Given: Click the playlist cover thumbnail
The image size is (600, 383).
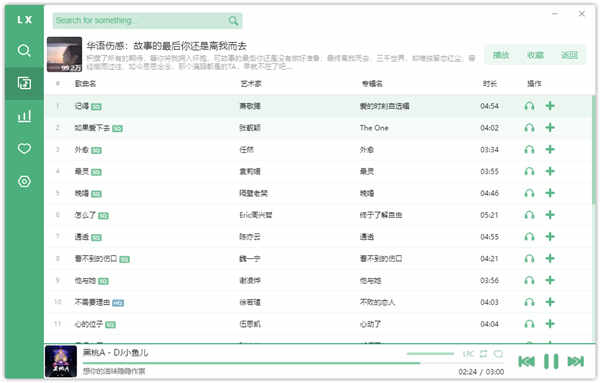Looking at the screenshot, I should click(x=64, y=54).
